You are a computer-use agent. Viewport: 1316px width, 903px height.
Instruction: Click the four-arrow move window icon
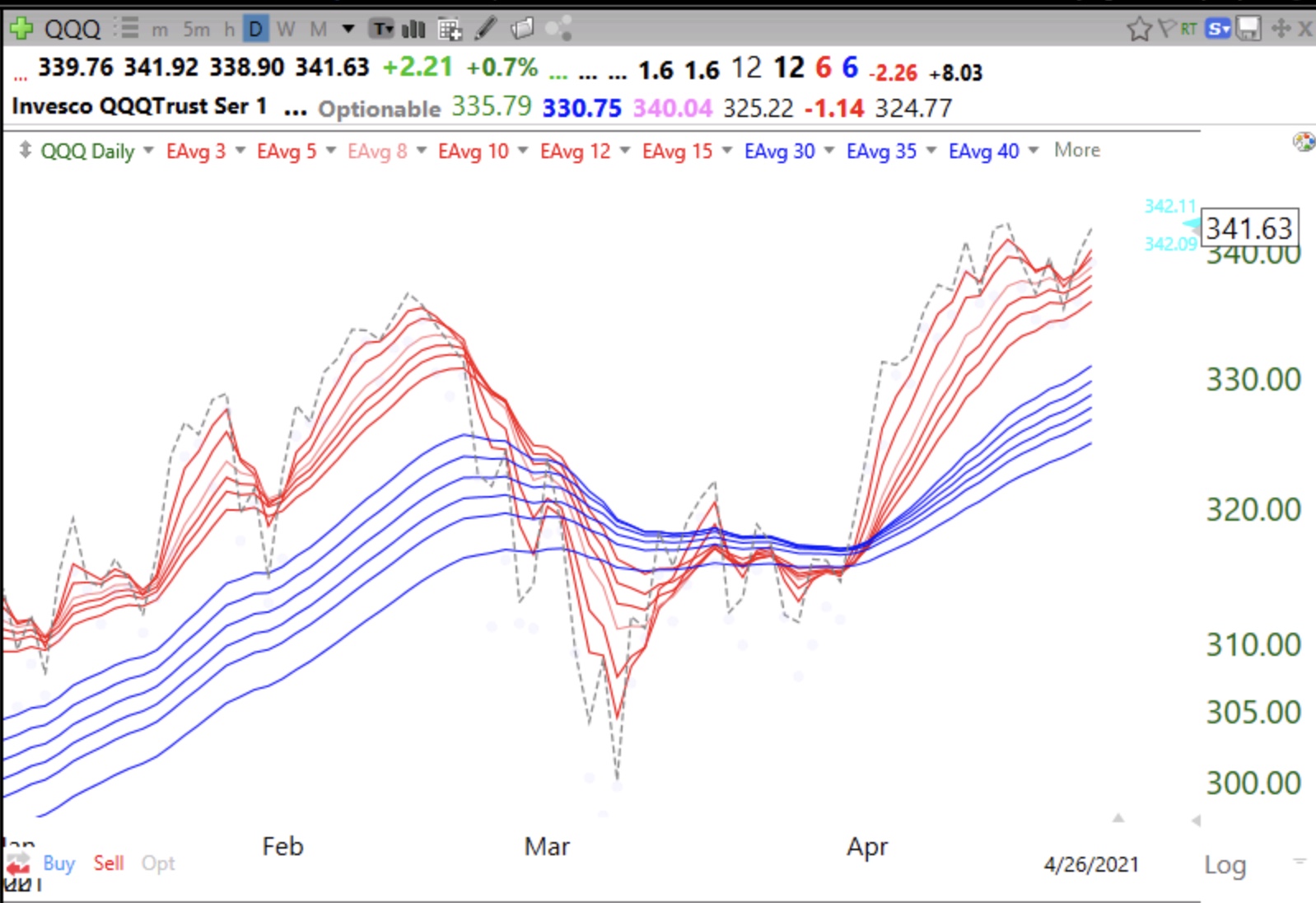click(1281, 29)
